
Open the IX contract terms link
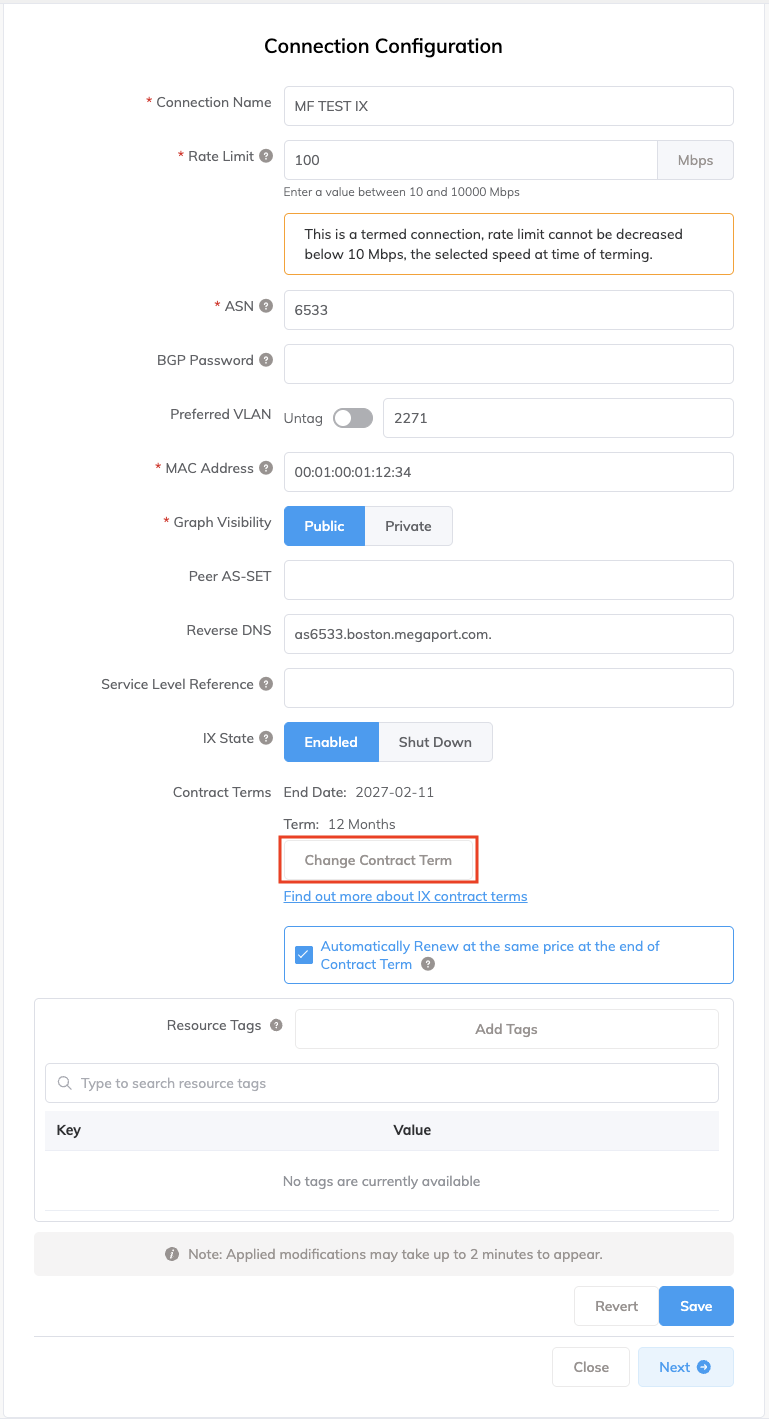[405, 896]
